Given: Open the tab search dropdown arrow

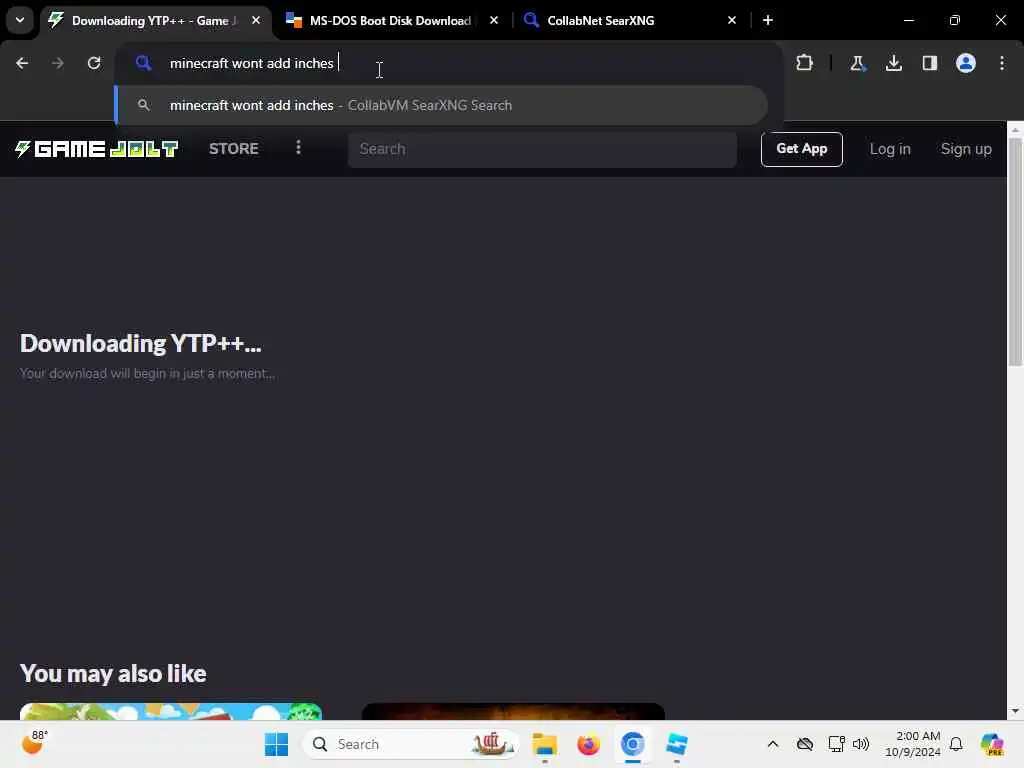Looking at the screenshot, I should (20, 20).
